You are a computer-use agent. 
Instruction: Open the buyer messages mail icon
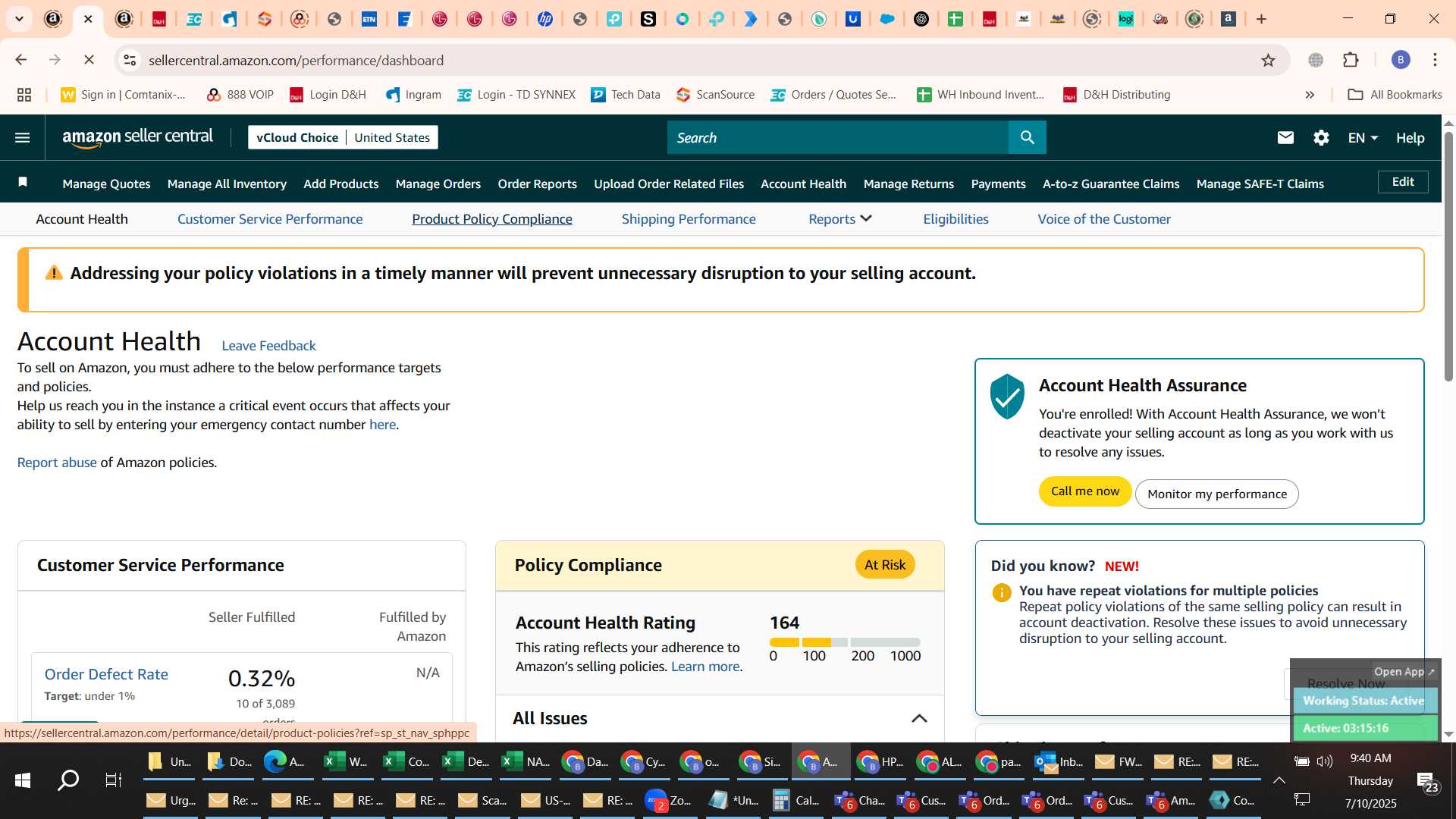point(1285,137)
